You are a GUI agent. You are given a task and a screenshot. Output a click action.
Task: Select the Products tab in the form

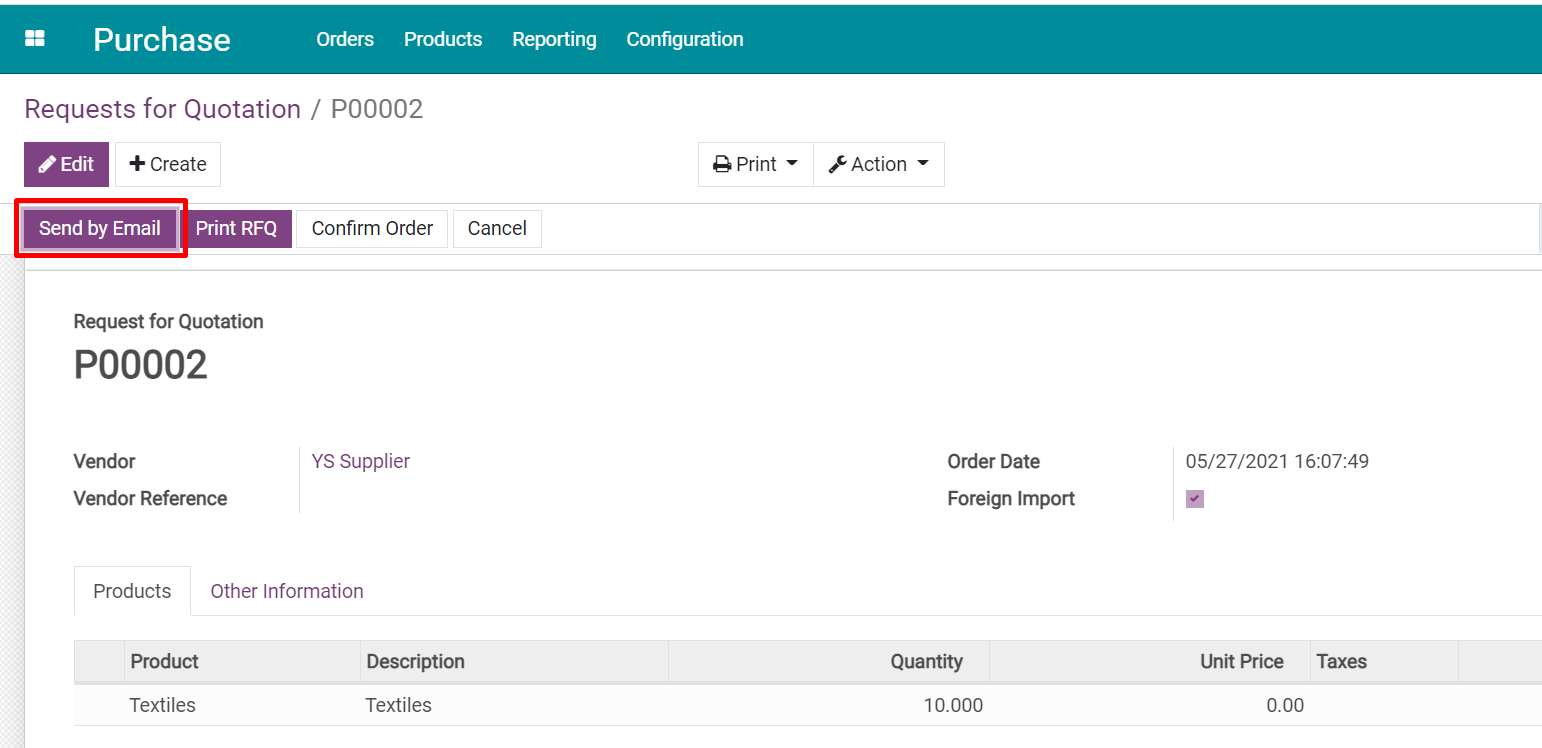[x=132, y=591]
